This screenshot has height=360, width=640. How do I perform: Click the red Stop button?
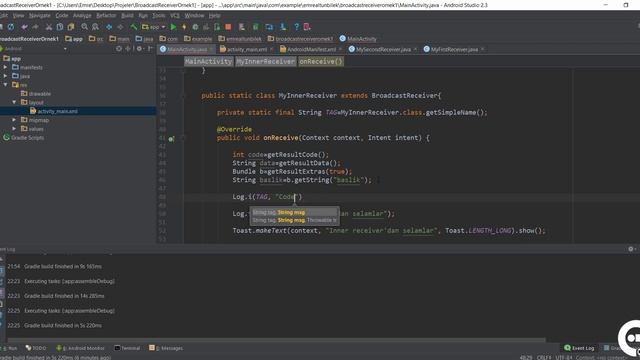(228, 27)
